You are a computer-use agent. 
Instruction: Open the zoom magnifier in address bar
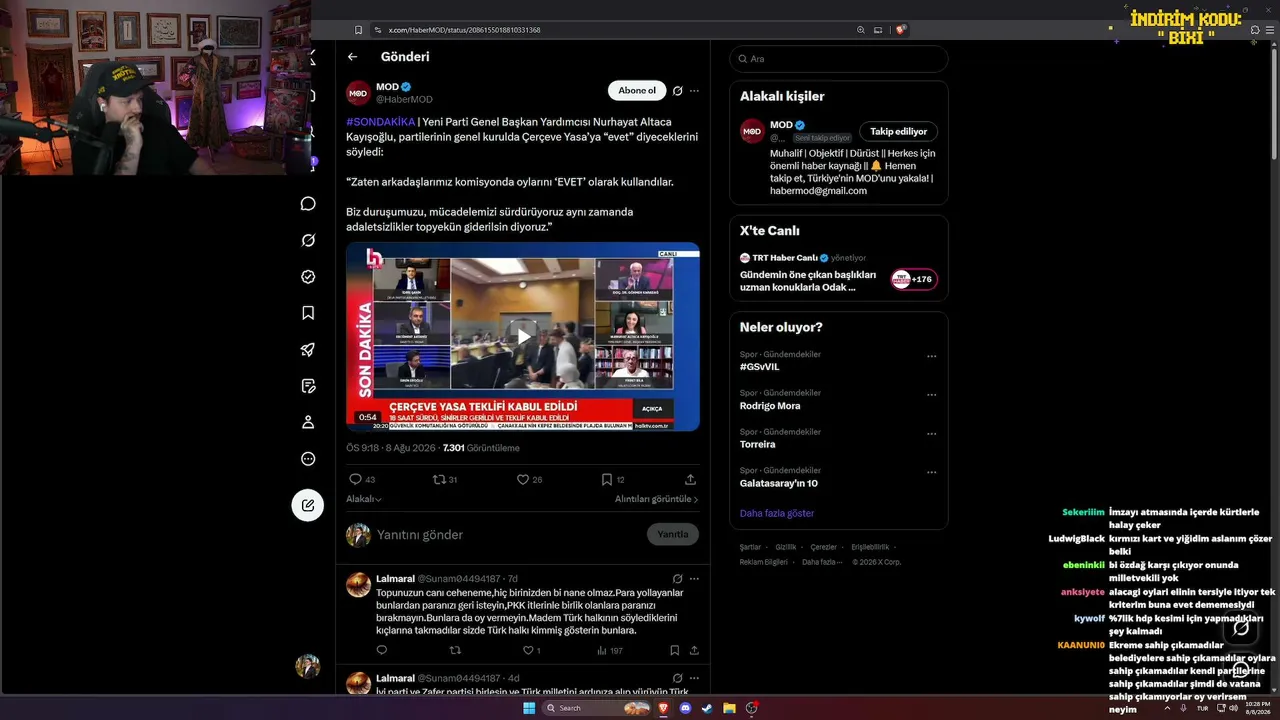861,30
